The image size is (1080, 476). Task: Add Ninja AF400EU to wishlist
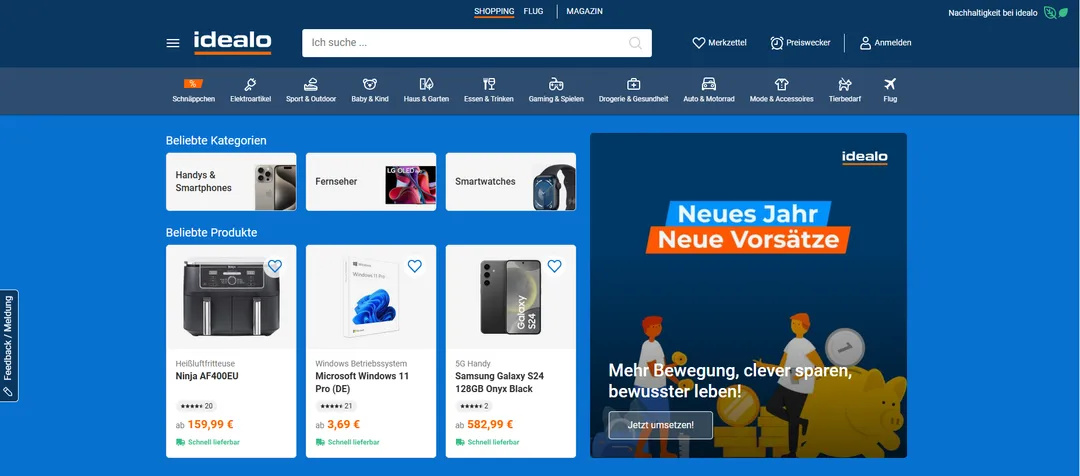(275, 266)
